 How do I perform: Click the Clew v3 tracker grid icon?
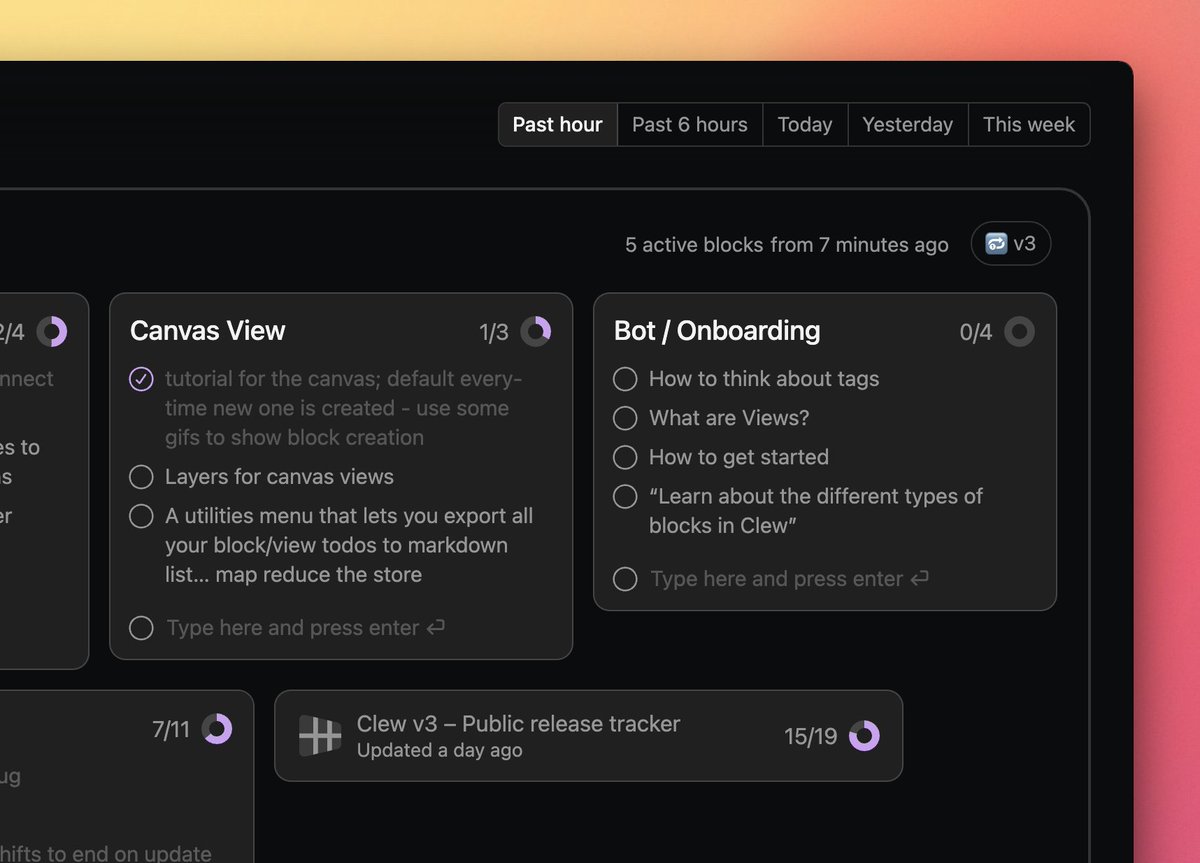pos(320,736)
